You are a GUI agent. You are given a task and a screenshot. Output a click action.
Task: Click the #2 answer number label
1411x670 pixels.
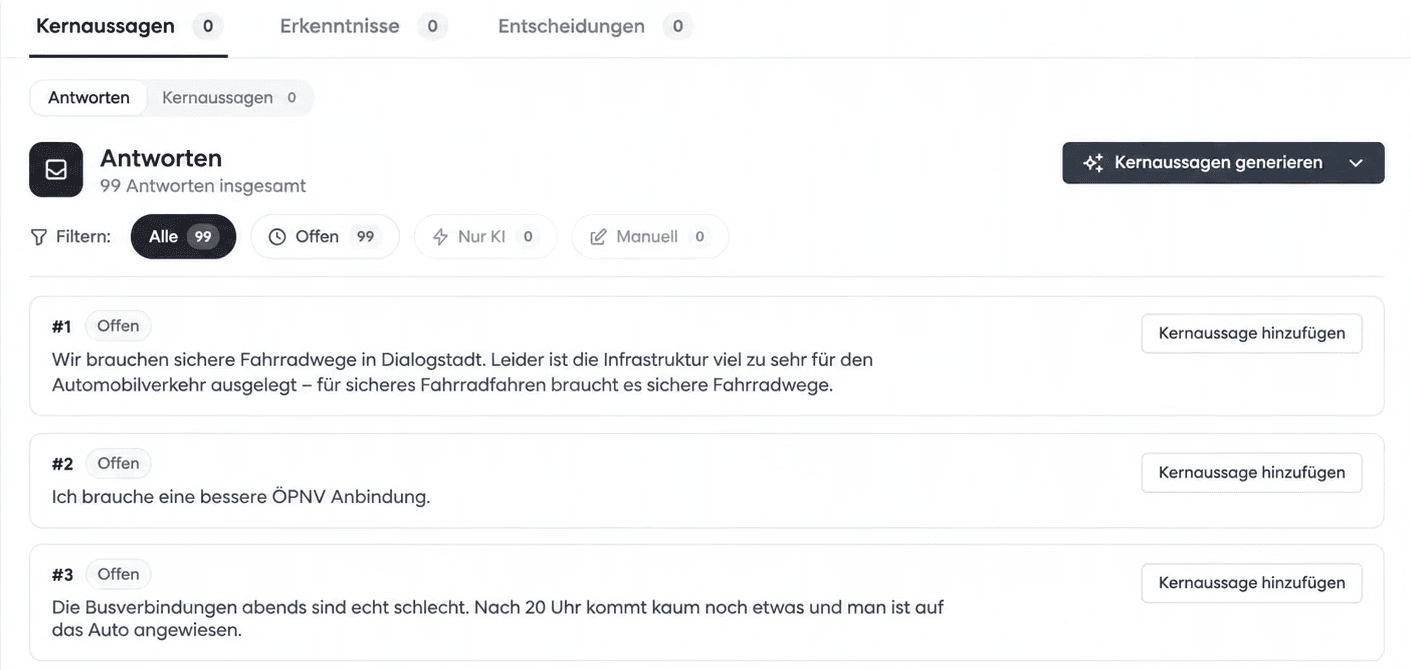point(62,463)
